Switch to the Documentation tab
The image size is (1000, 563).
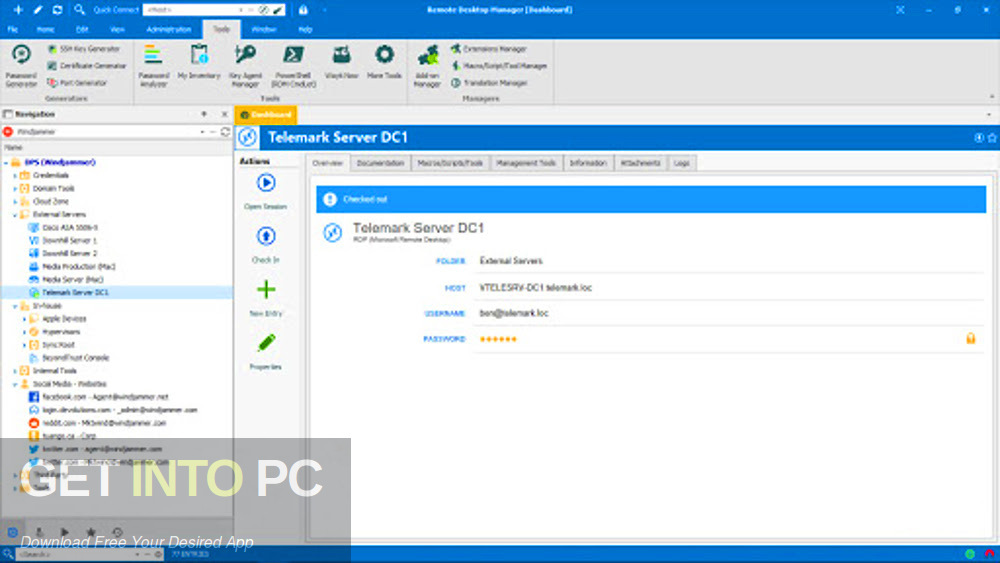tap(380, 163)
